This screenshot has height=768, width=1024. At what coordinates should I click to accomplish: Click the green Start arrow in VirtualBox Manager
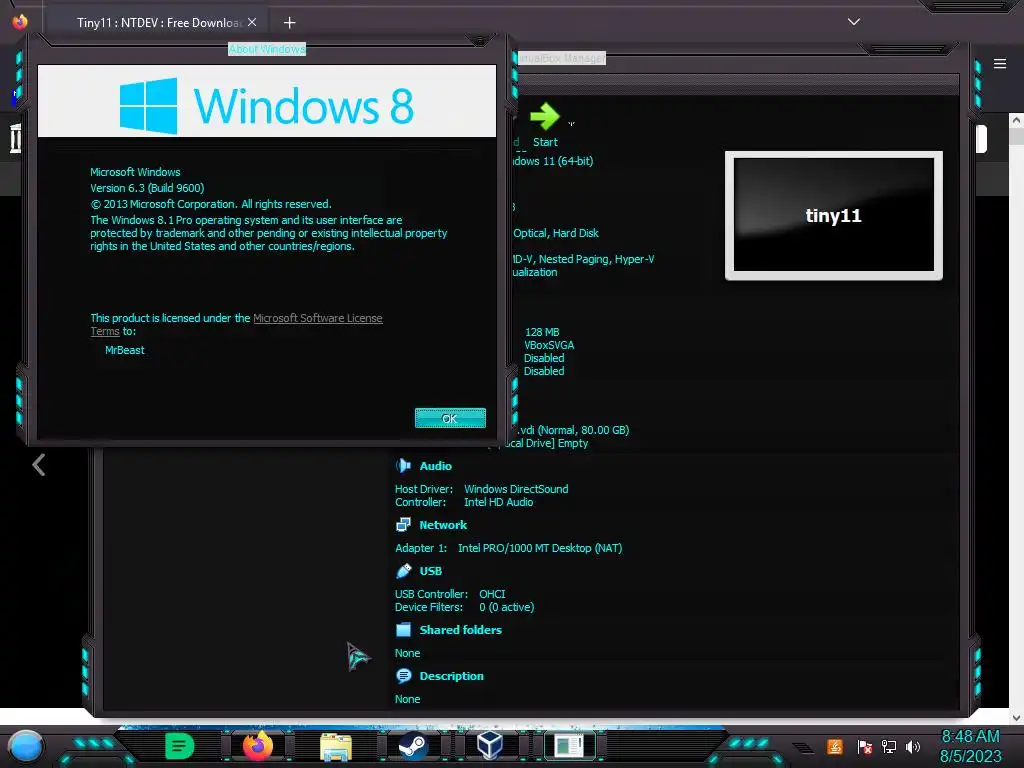pos(544,117)
